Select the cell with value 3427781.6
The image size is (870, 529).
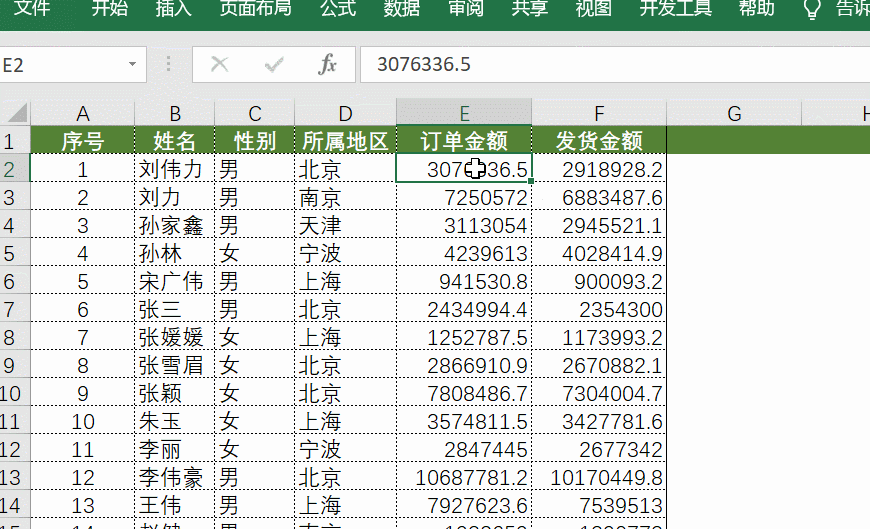click(599, 421)
